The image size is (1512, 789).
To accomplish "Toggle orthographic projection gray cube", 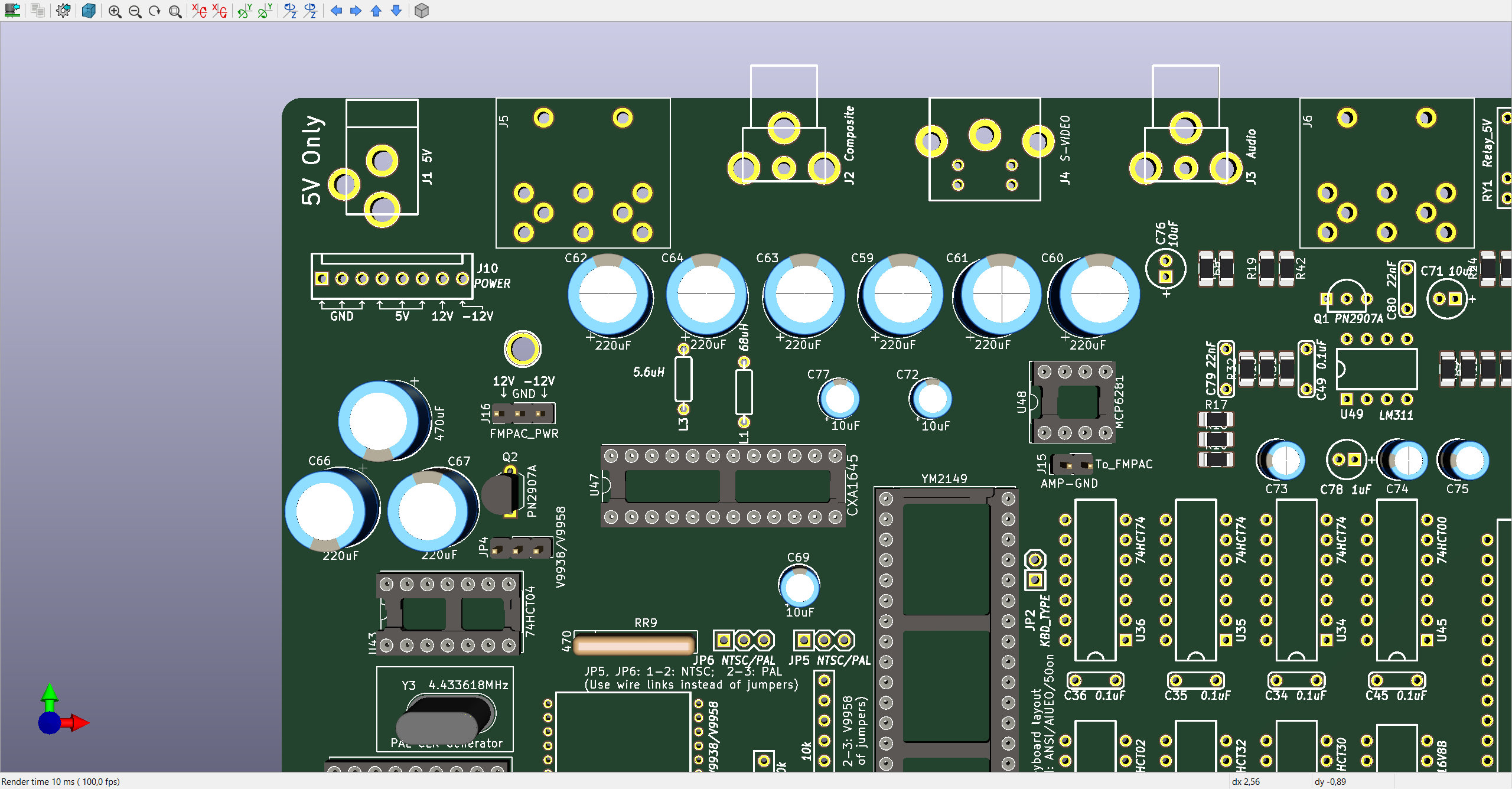I will 422,11.
